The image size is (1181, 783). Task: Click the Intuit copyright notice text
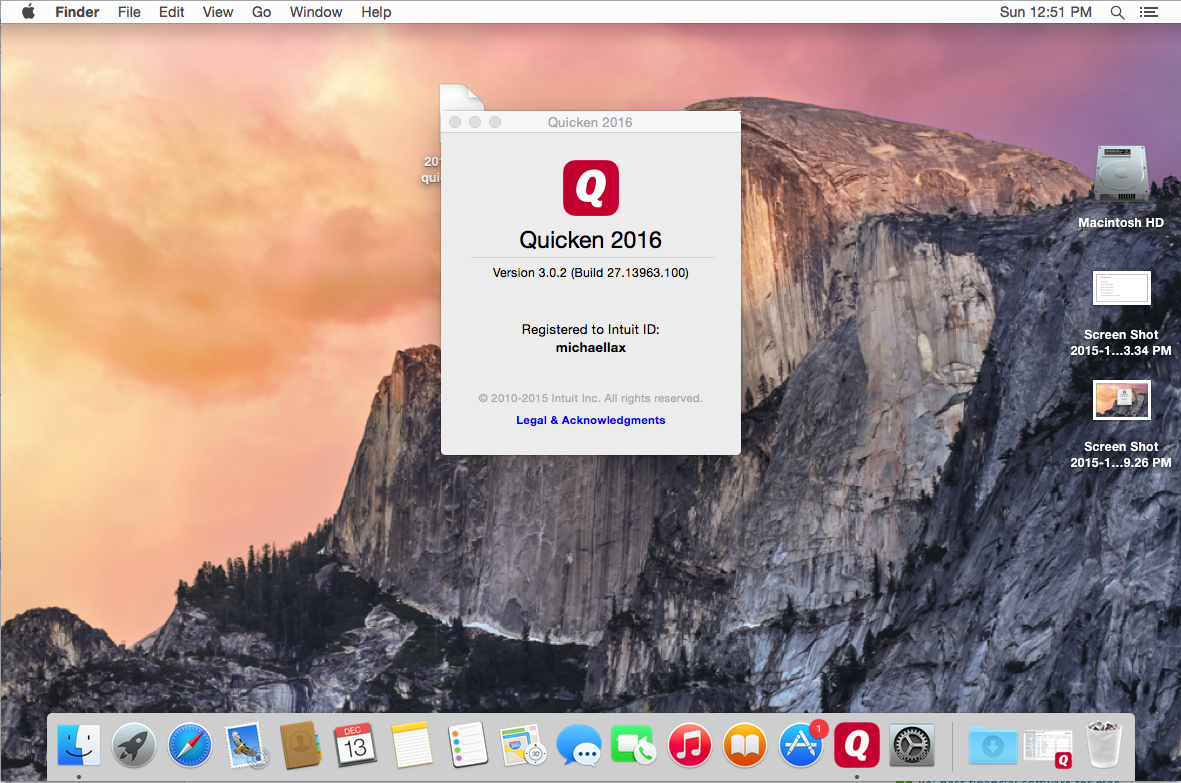tap(590, 398)
